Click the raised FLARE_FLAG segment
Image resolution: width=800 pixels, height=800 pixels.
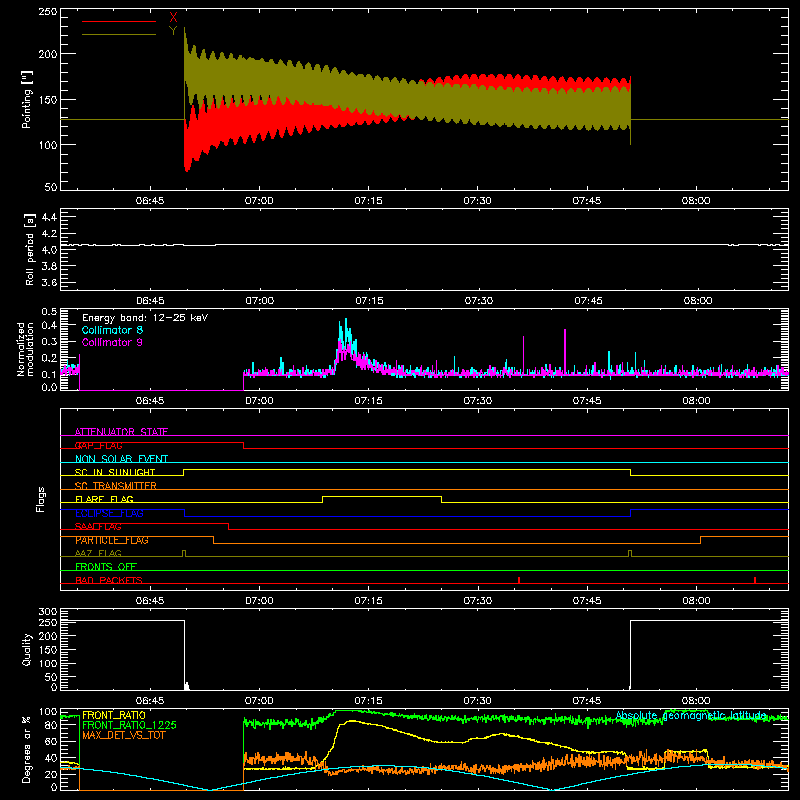coord(382,496)
